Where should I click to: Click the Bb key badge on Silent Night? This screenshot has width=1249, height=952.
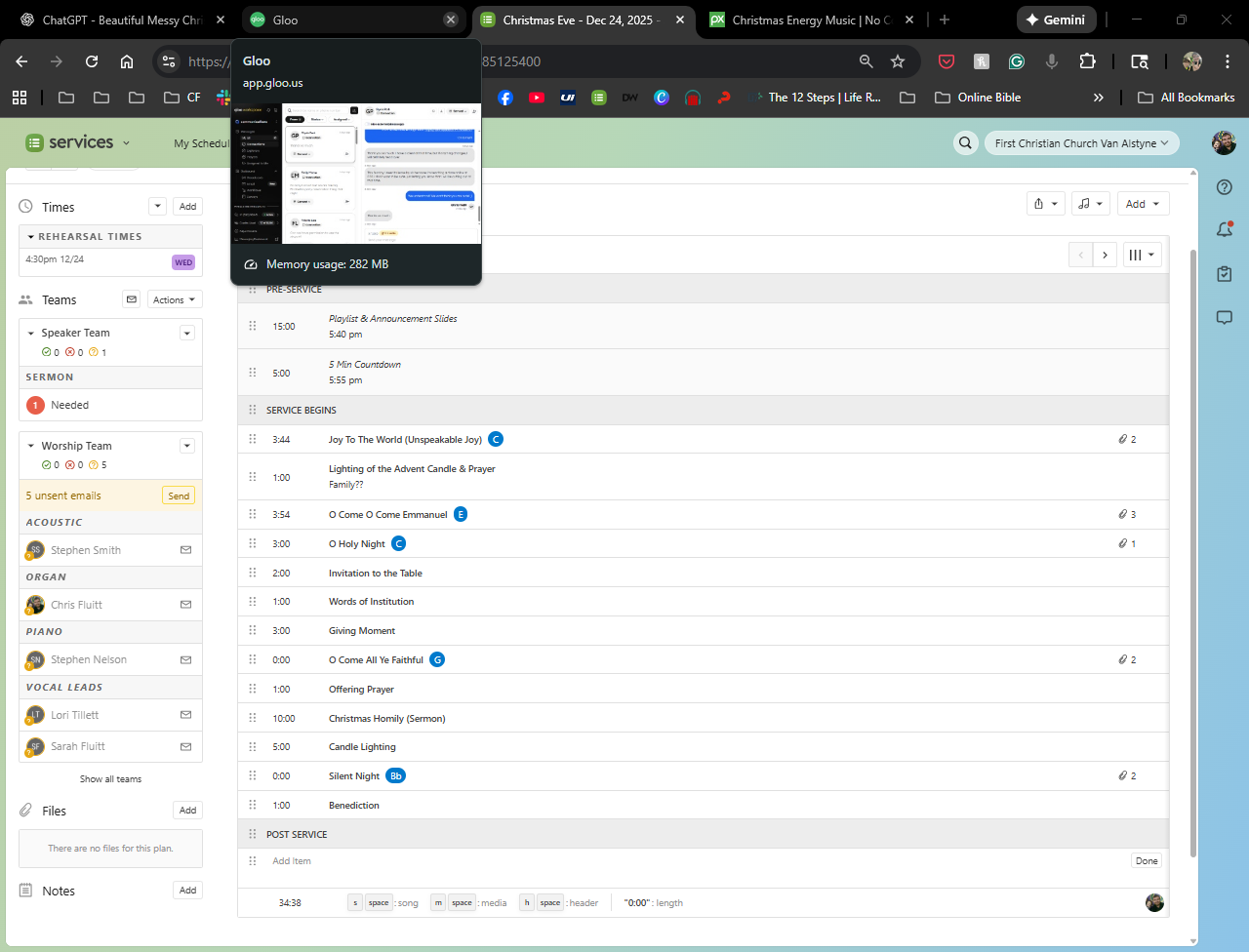point(395,776)
